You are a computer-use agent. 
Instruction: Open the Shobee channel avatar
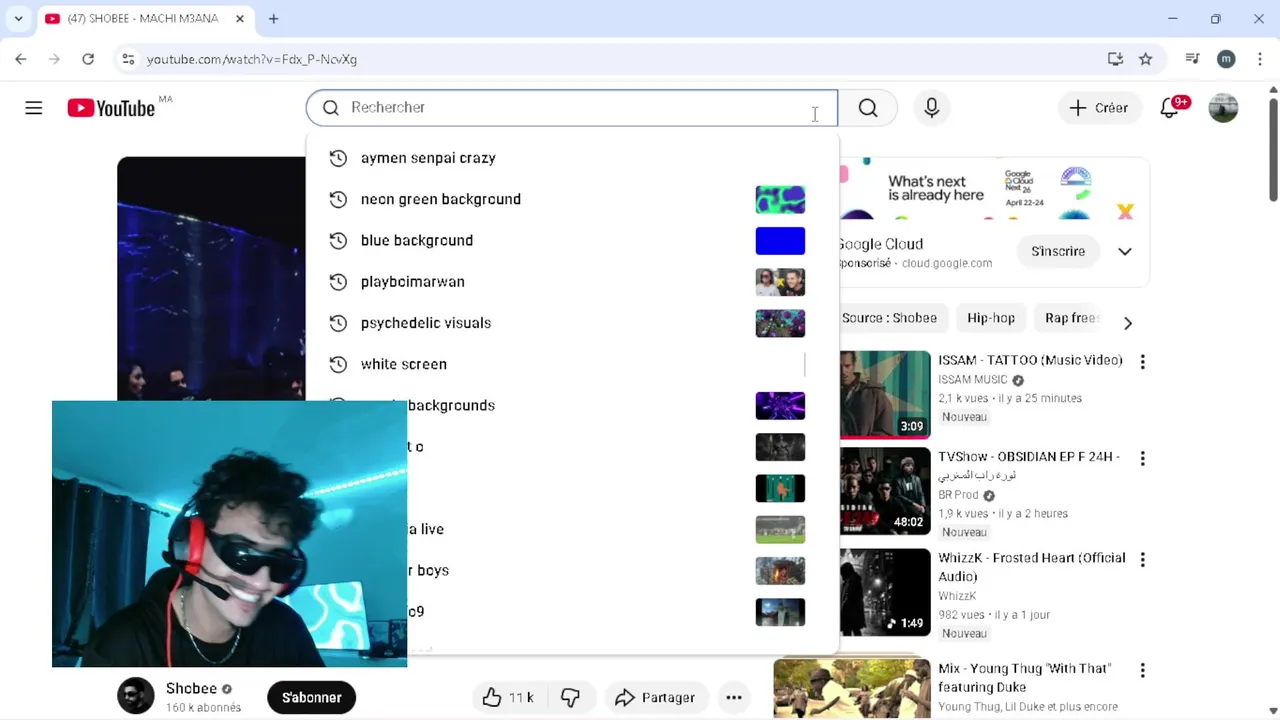[136, 696]
